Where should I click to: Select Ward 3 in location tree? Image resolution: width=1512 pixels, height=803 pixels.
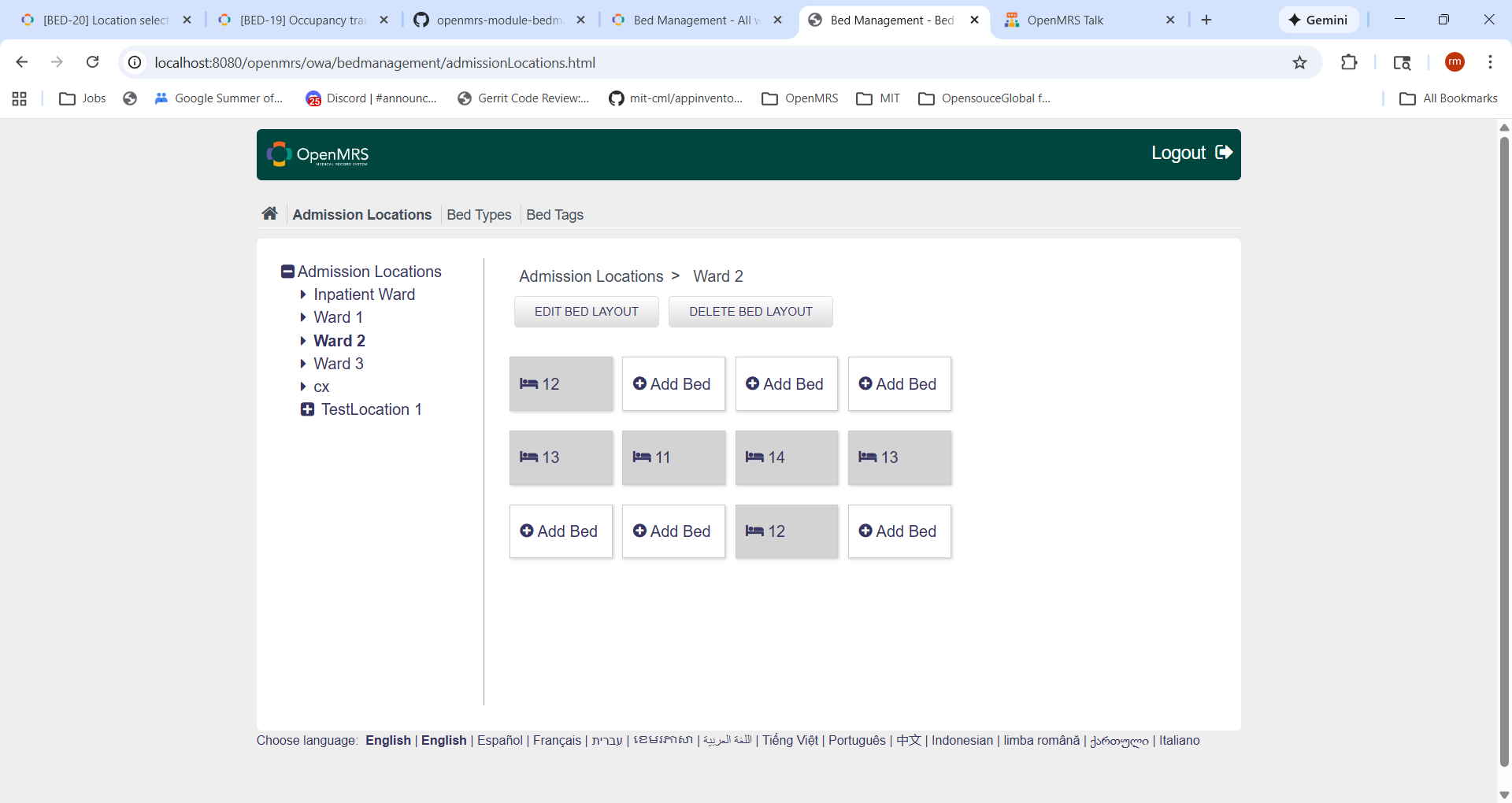tap(338, 364)
